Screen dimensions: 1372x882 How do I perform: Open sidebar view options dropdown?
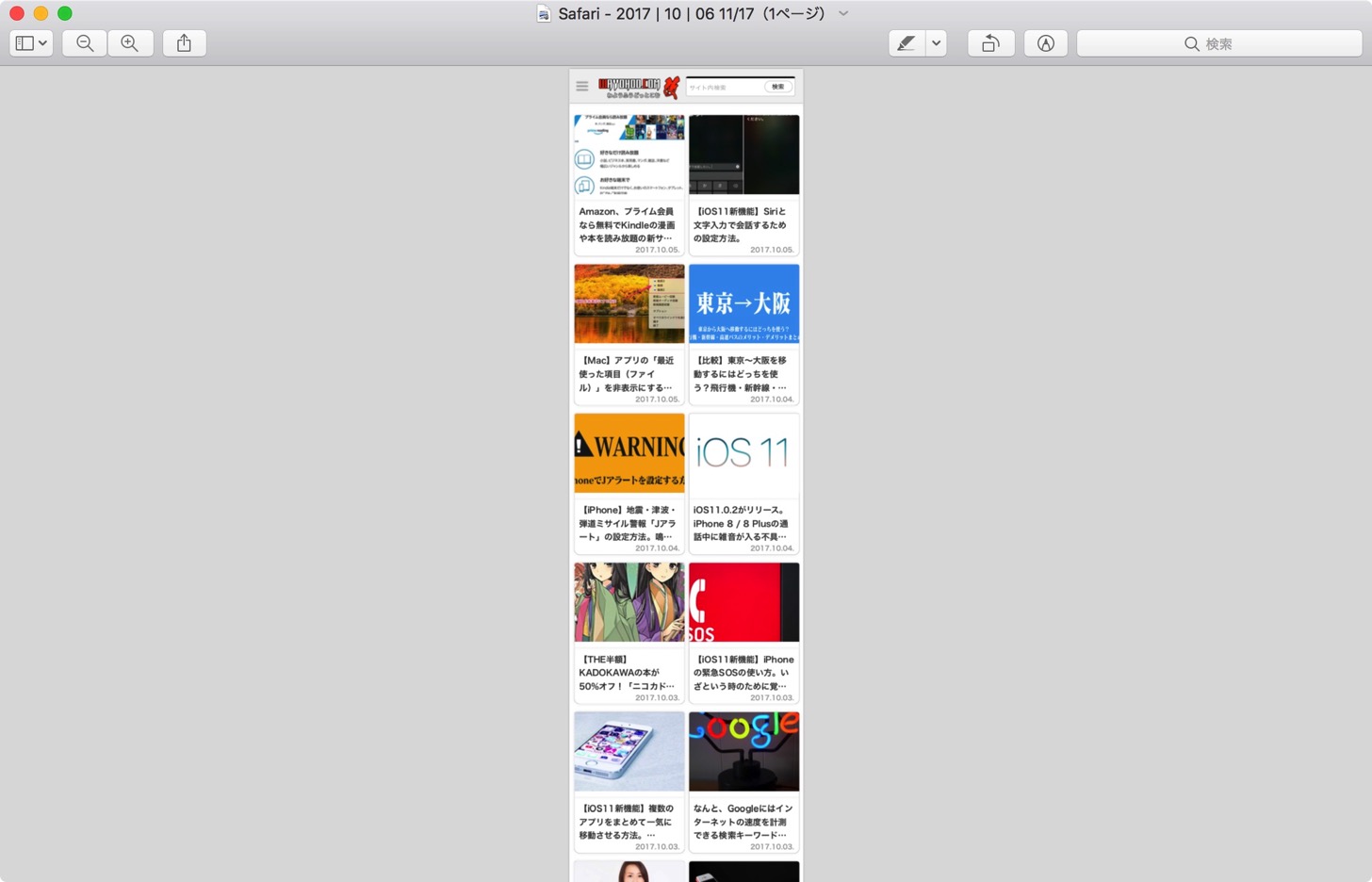(31, 43)
